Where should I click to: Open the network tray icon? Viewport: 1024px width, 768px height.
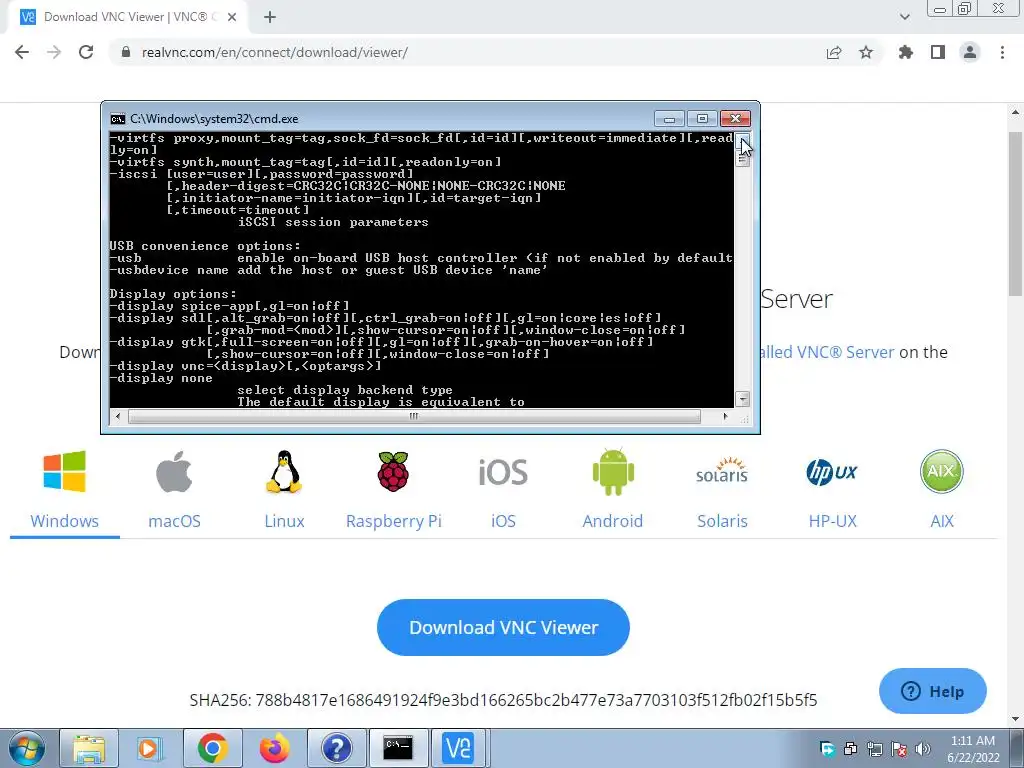875,748
